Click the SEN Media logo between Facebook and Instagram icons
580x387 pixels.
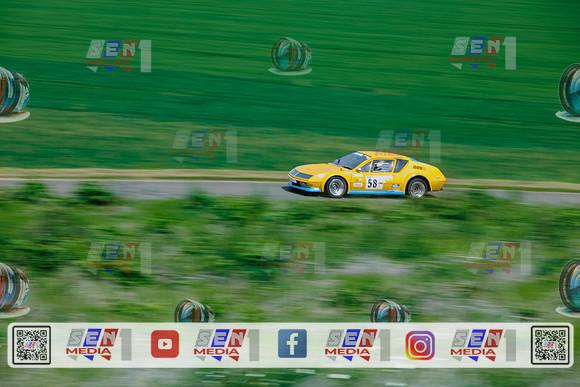tap(358, 345)
